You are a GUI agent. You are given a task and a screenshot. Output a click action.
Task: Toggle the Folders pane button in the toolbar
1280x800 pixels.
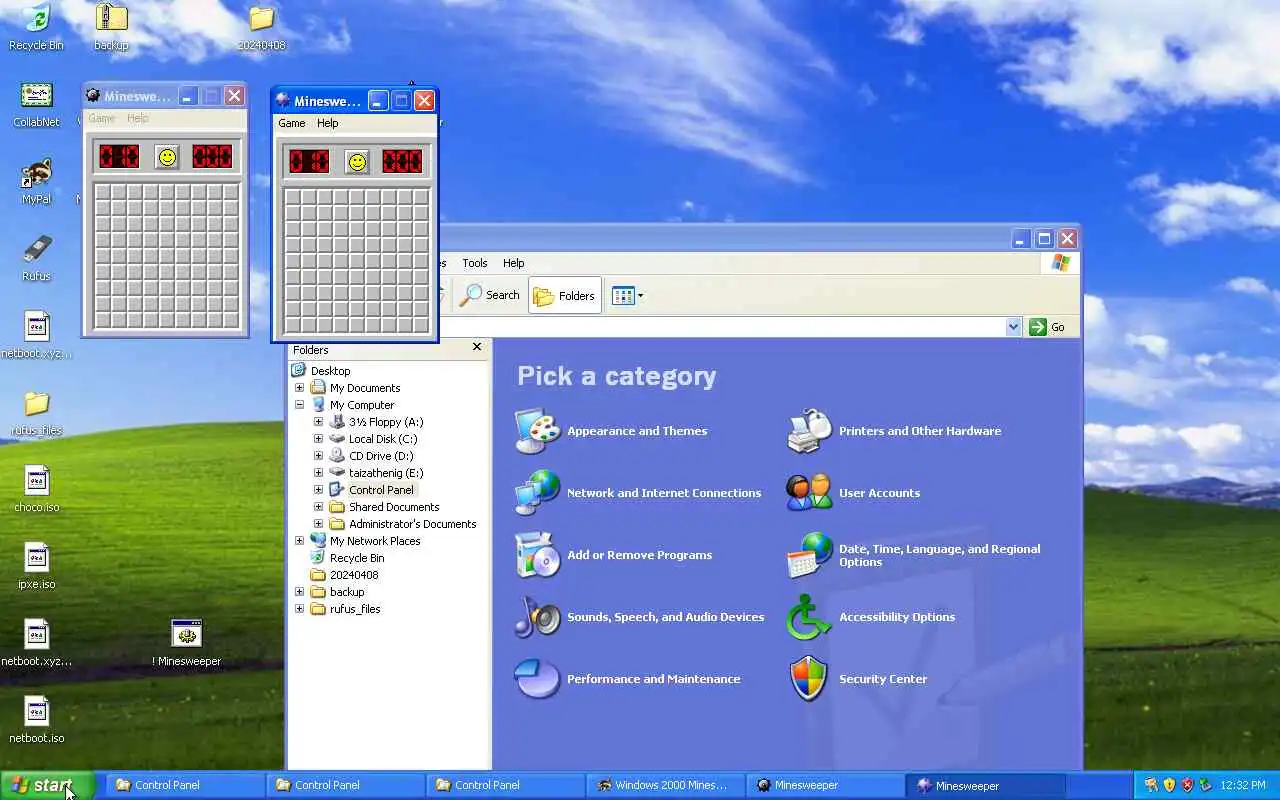click(565, 295)
